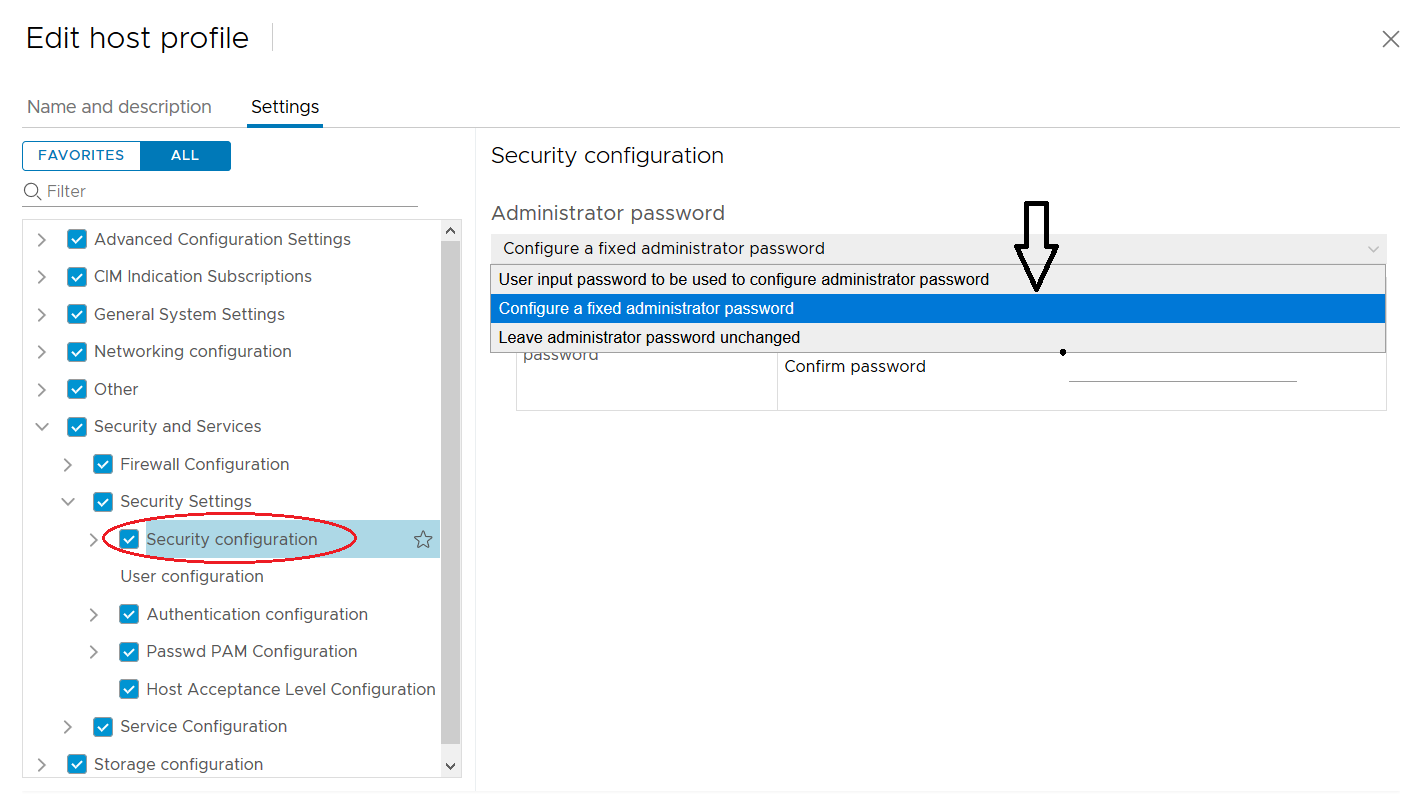1421x800 pixels.
Task: Expand the Authentication configuration node
Action: (x=93, y=613)
